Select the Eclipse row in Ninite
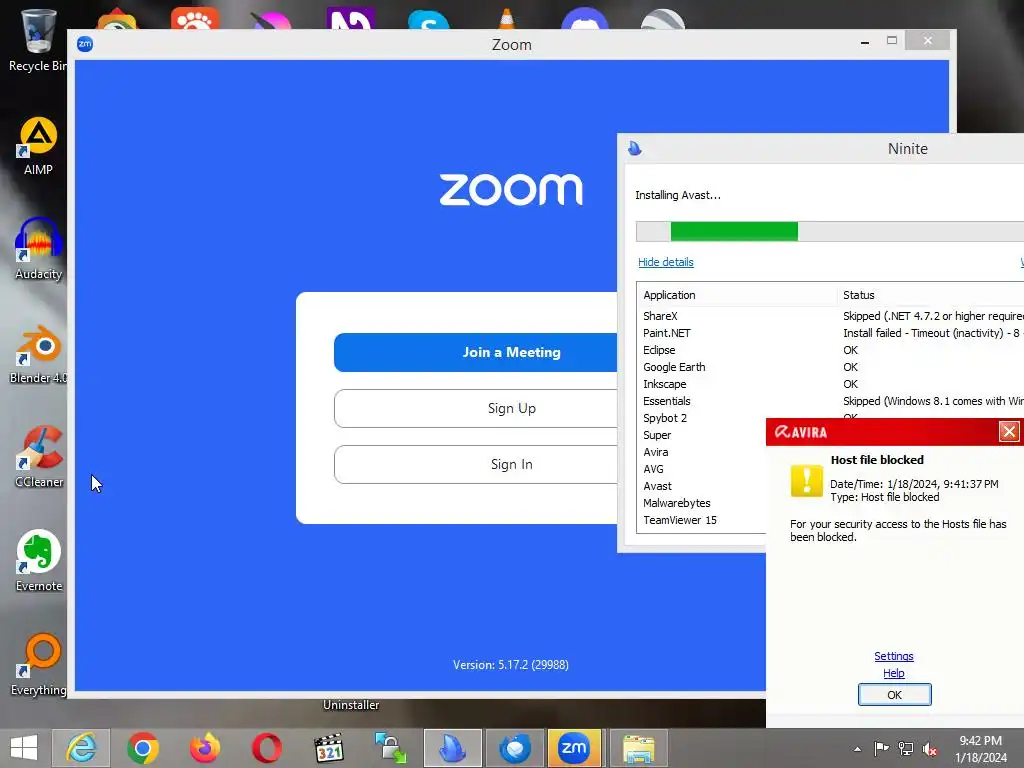The image size is (1024, 768). coord(830,350)
